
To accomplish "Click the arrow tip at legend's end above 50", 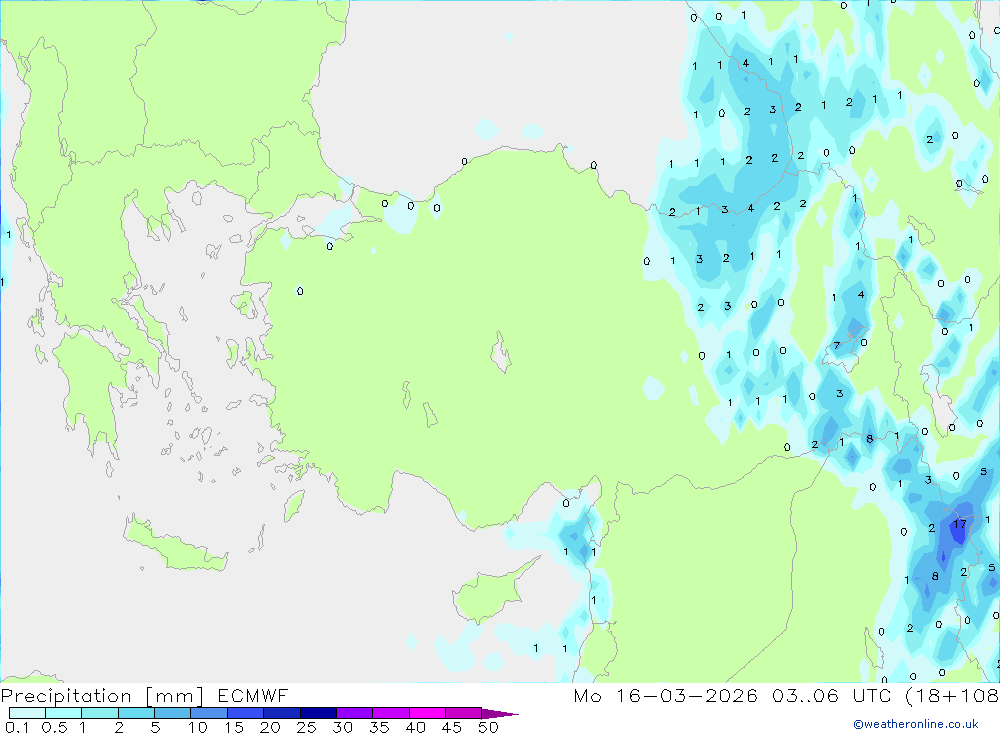I will click(x=500, y=714).
